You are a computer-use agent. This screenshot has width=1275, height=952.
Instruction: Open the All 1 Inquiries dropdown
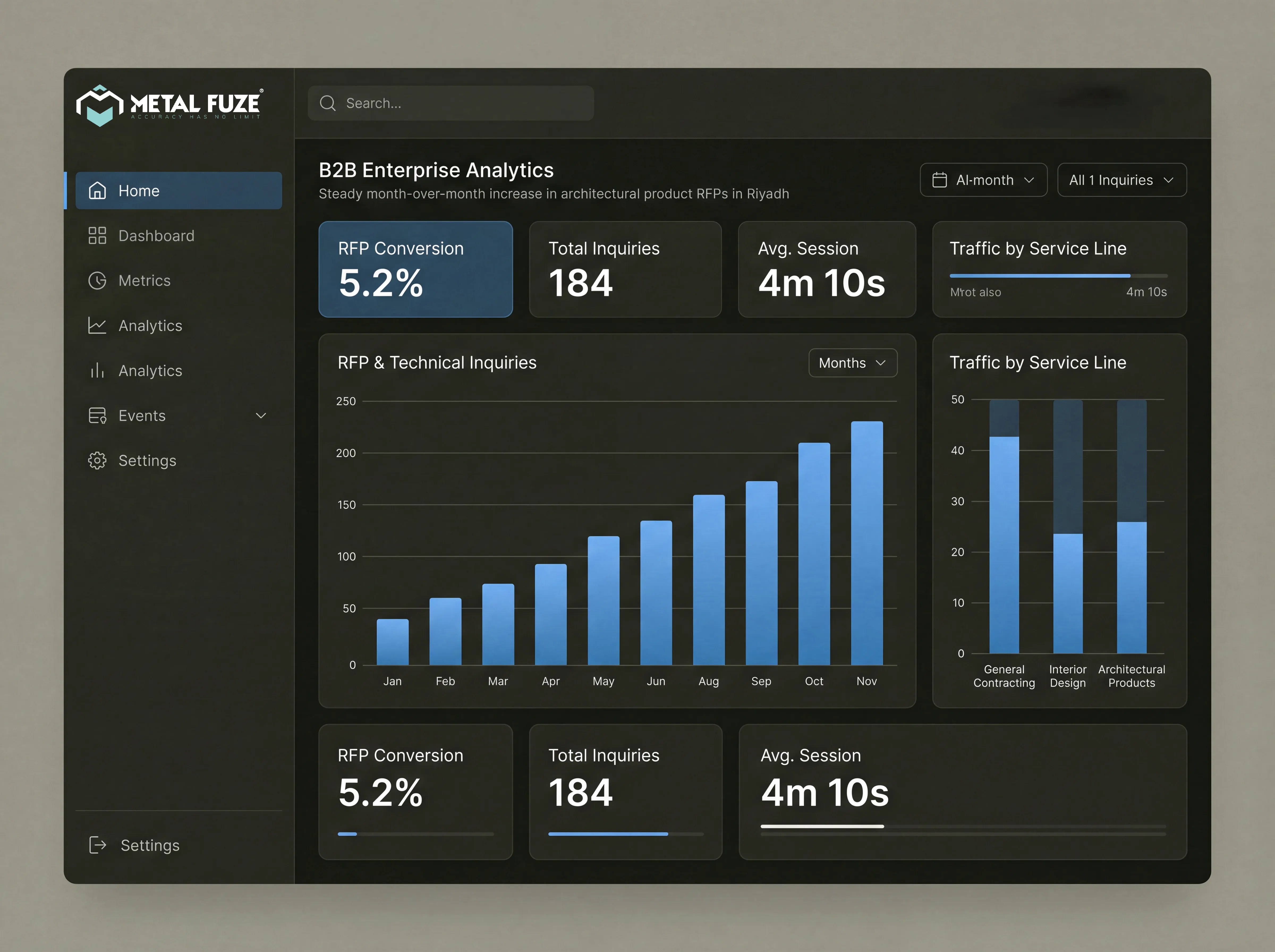tap(1122, 180)
